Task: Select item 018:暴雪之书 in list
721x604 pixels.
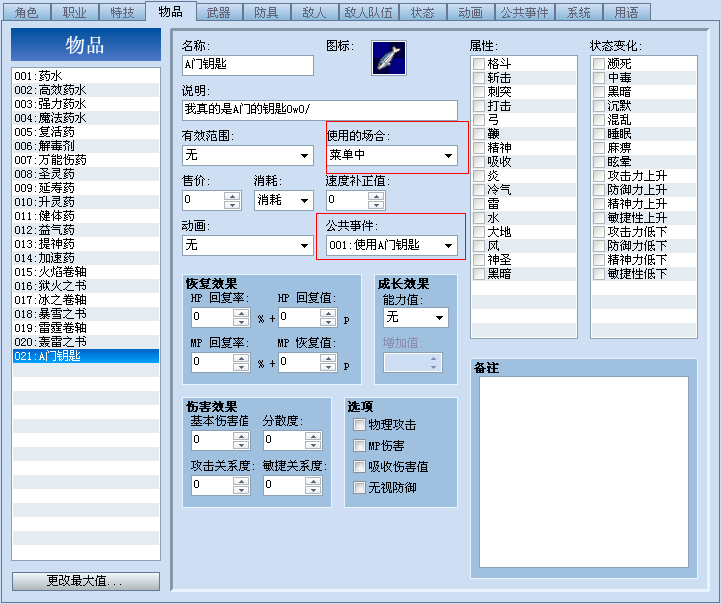Action: click(x=86, y=314)
